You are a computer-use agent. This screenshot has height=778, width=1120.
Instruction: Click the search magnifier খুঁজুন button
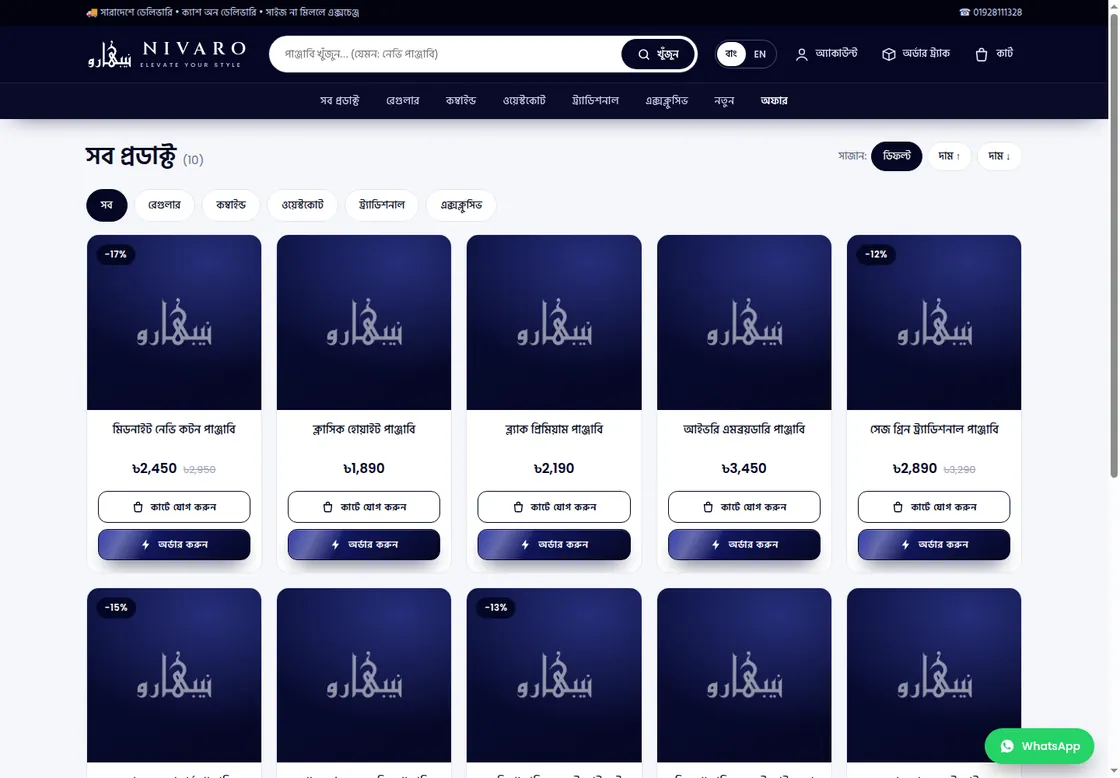[658, 54]
